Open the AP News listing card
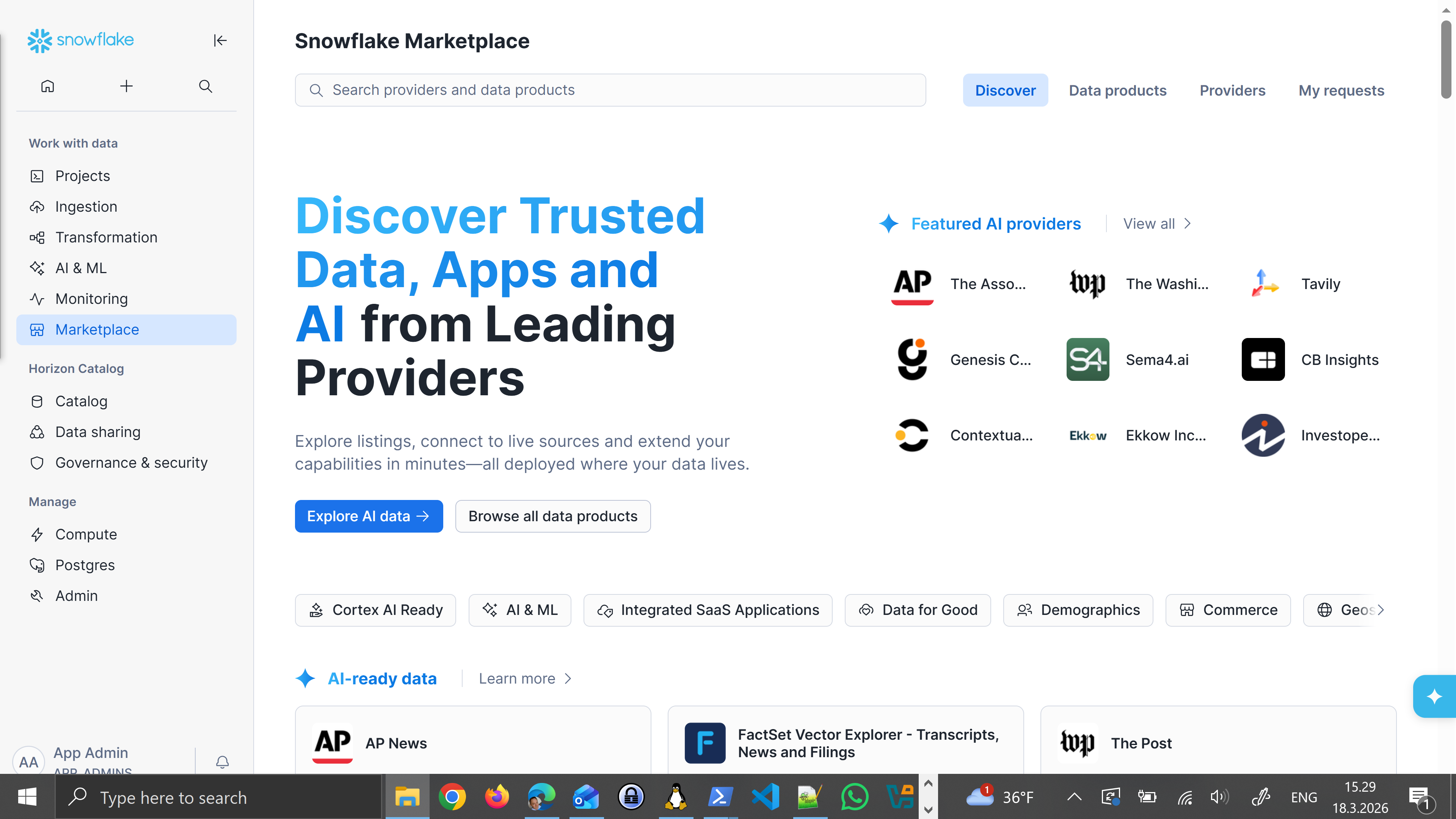1456x819 pixels. [472, 740]
